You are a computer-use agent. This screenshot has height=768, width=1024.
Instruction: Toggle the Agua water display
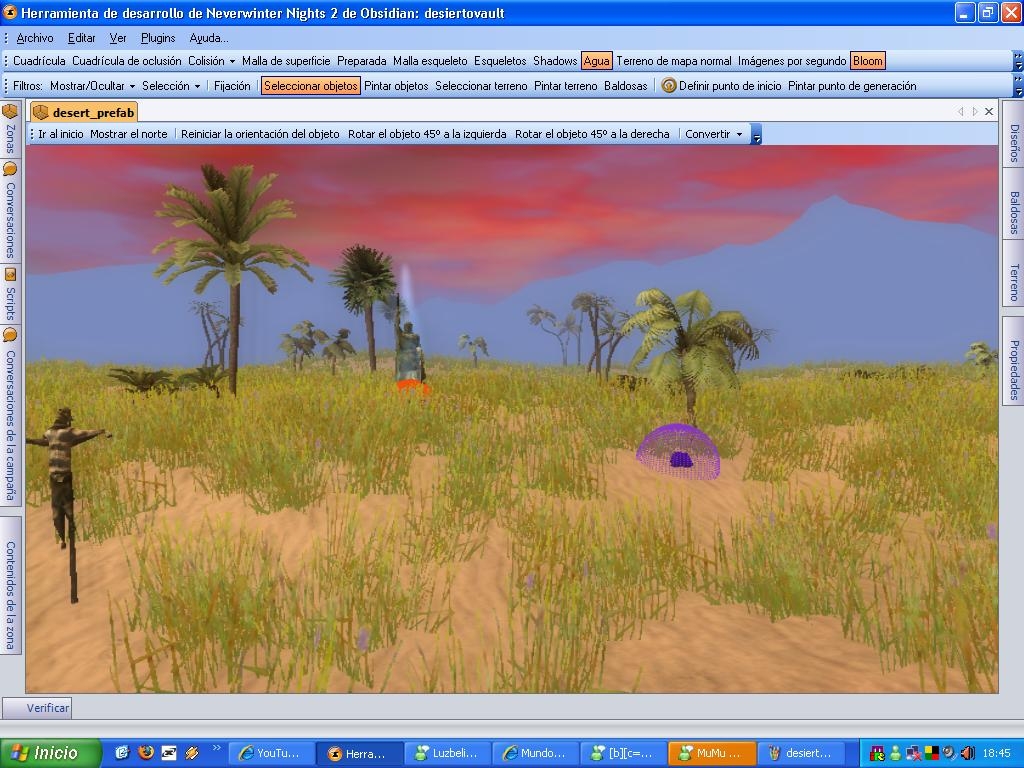[596, 61]
